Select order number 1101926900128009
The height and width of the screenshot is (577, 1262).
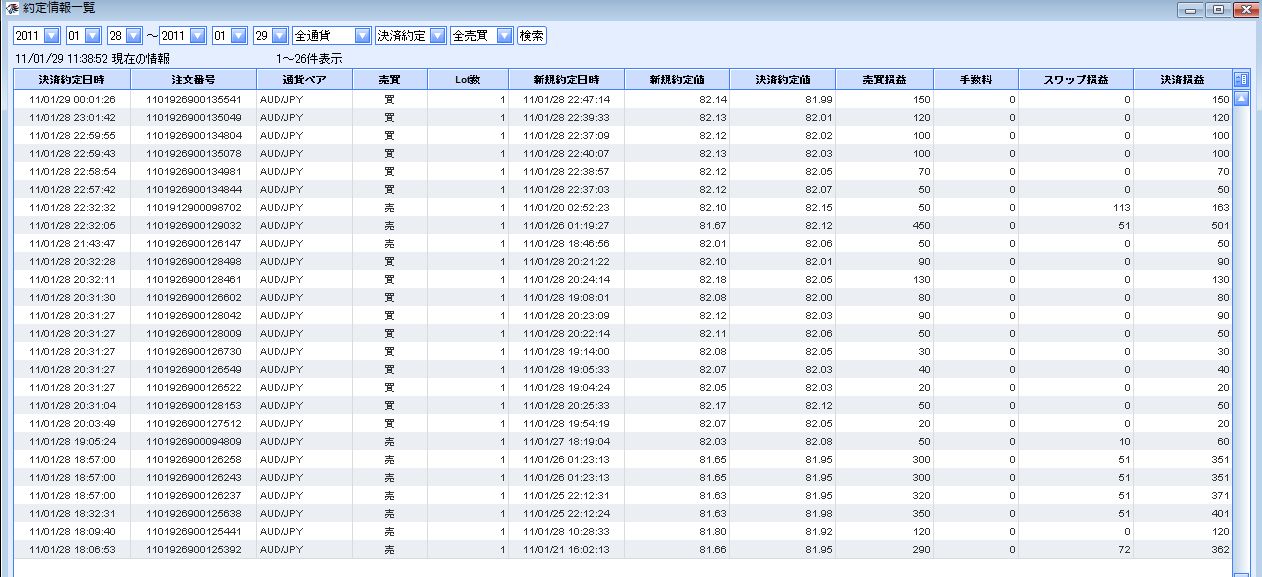(193, 333)
